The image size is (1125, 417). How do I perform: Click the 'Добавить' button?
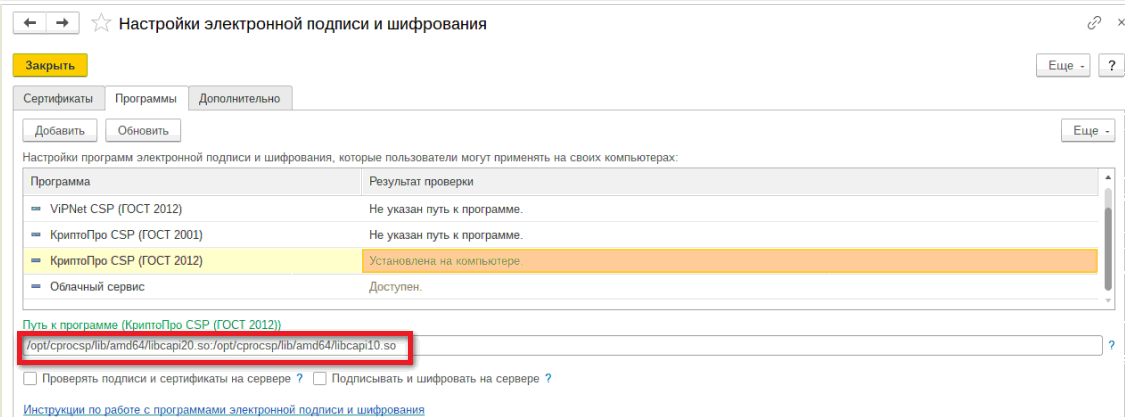59,130
